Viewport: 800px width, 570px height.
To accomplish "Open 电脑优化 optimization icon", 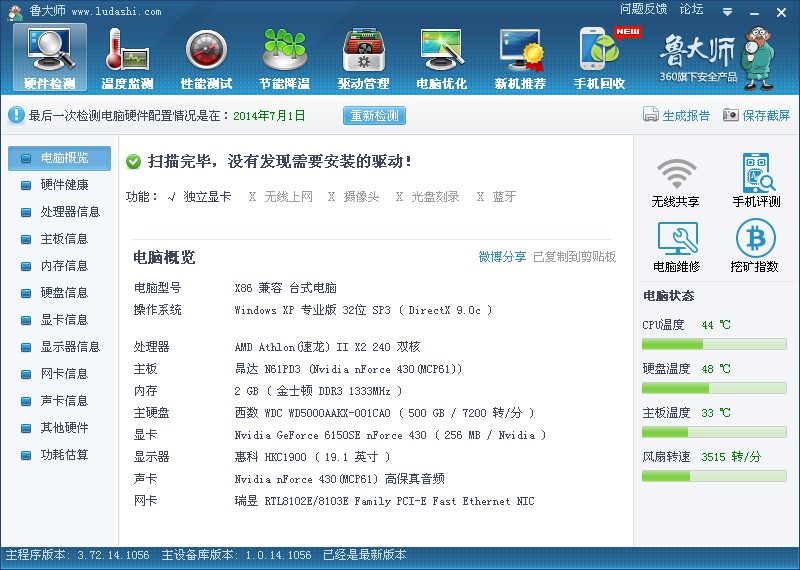I will (x=442, y=57).
